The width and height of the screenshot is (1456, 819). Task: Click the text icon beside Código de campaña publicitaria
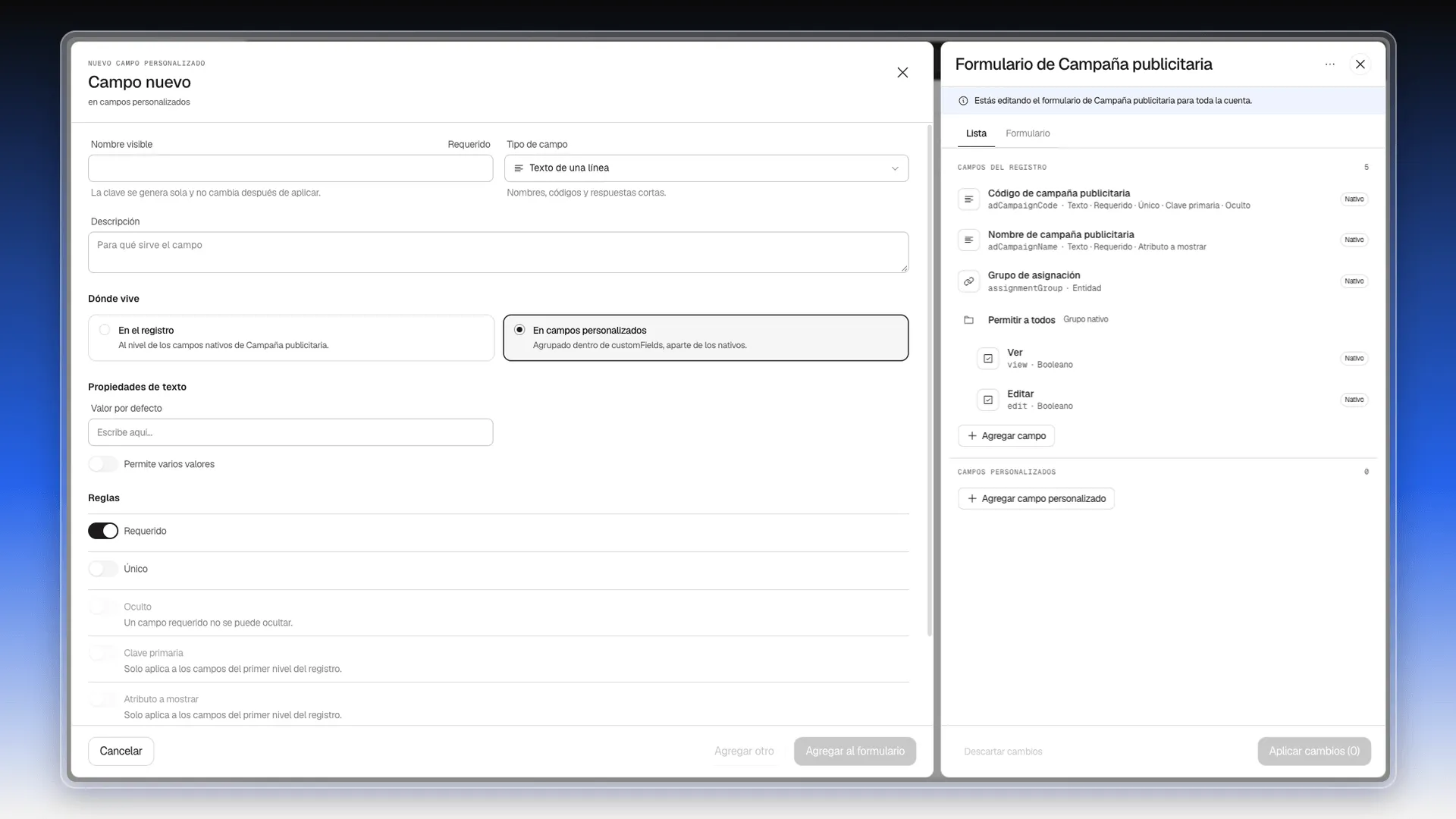(x=968, y=199)
